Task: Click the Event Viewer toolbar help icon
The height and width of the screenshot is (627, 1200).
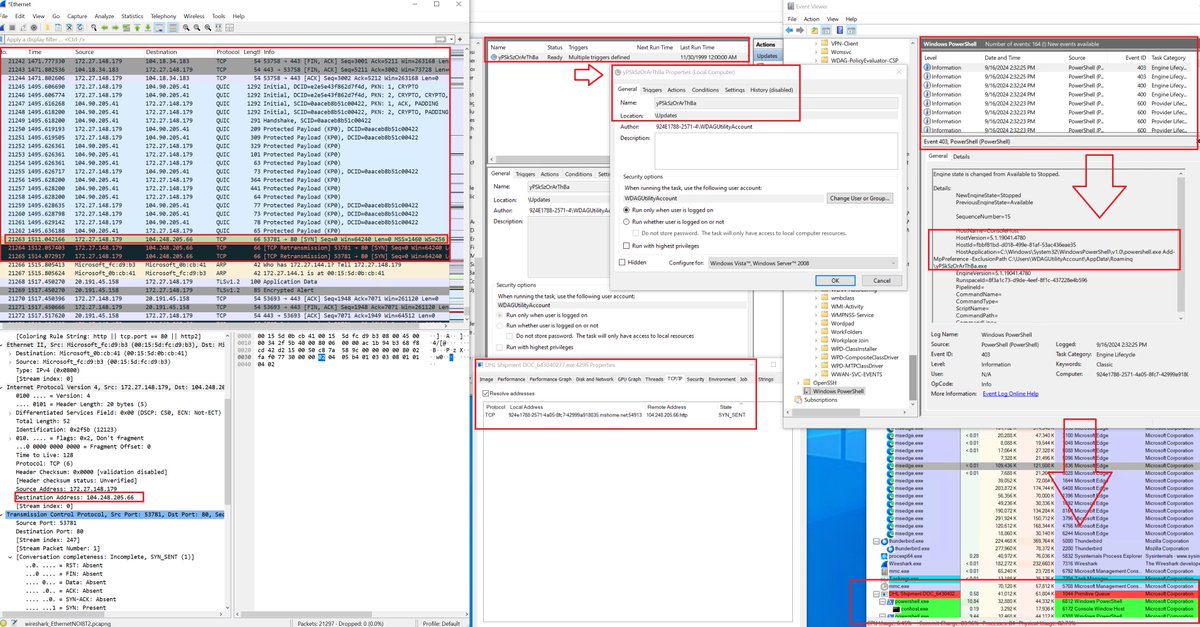Action: point(840,30)
